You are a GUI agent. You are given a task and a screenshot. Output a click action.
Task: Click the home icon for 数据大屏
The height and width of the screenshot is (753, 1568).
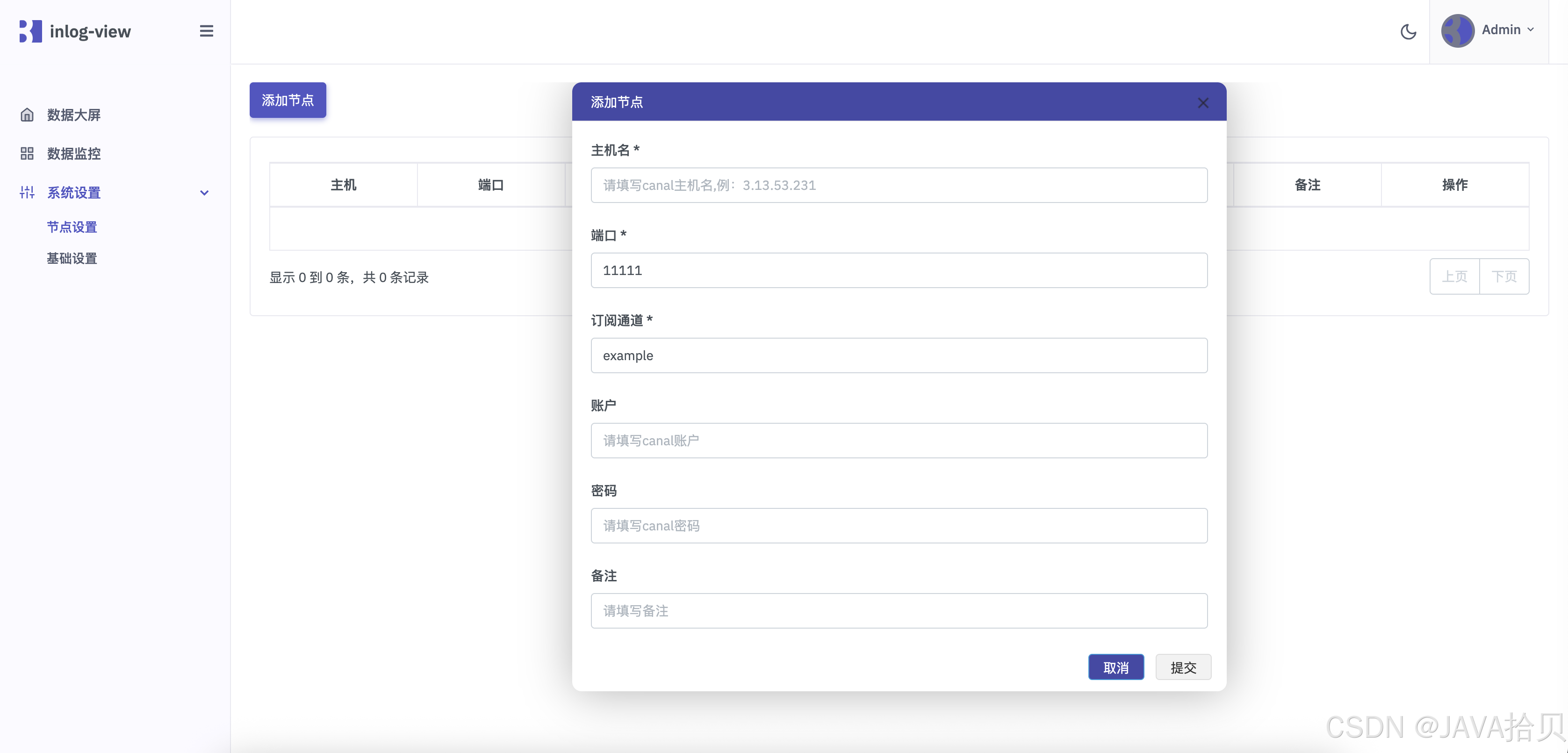point(27,115)
